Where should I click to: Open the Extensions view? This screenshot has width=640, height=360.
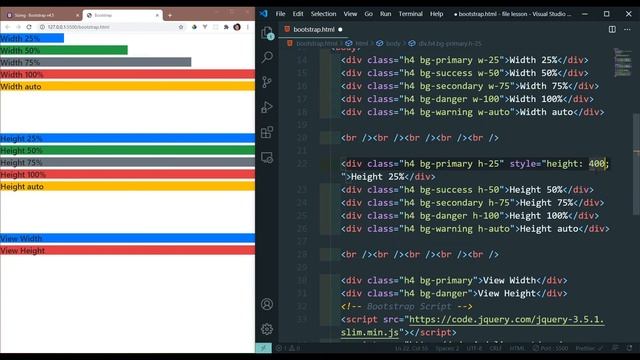[x=267, y=132]
